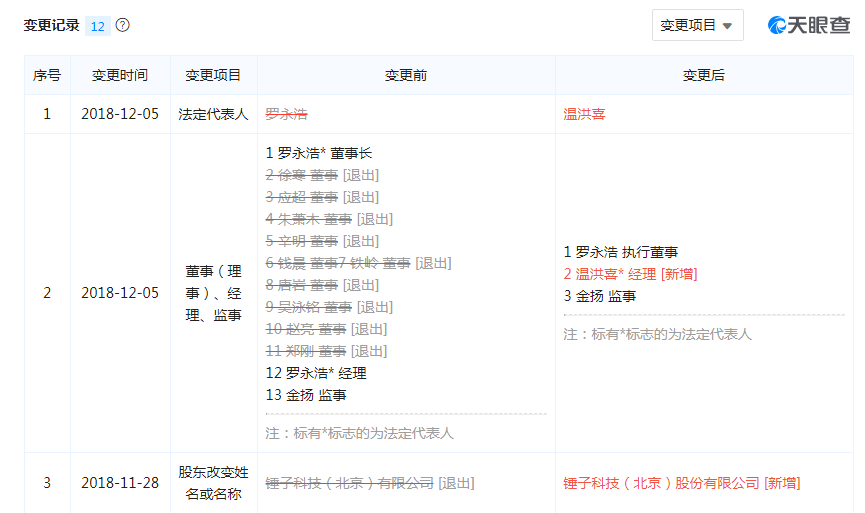Click the 2018-11-28 date in row 3
The image size is (865, 513).
coord(120,483)
